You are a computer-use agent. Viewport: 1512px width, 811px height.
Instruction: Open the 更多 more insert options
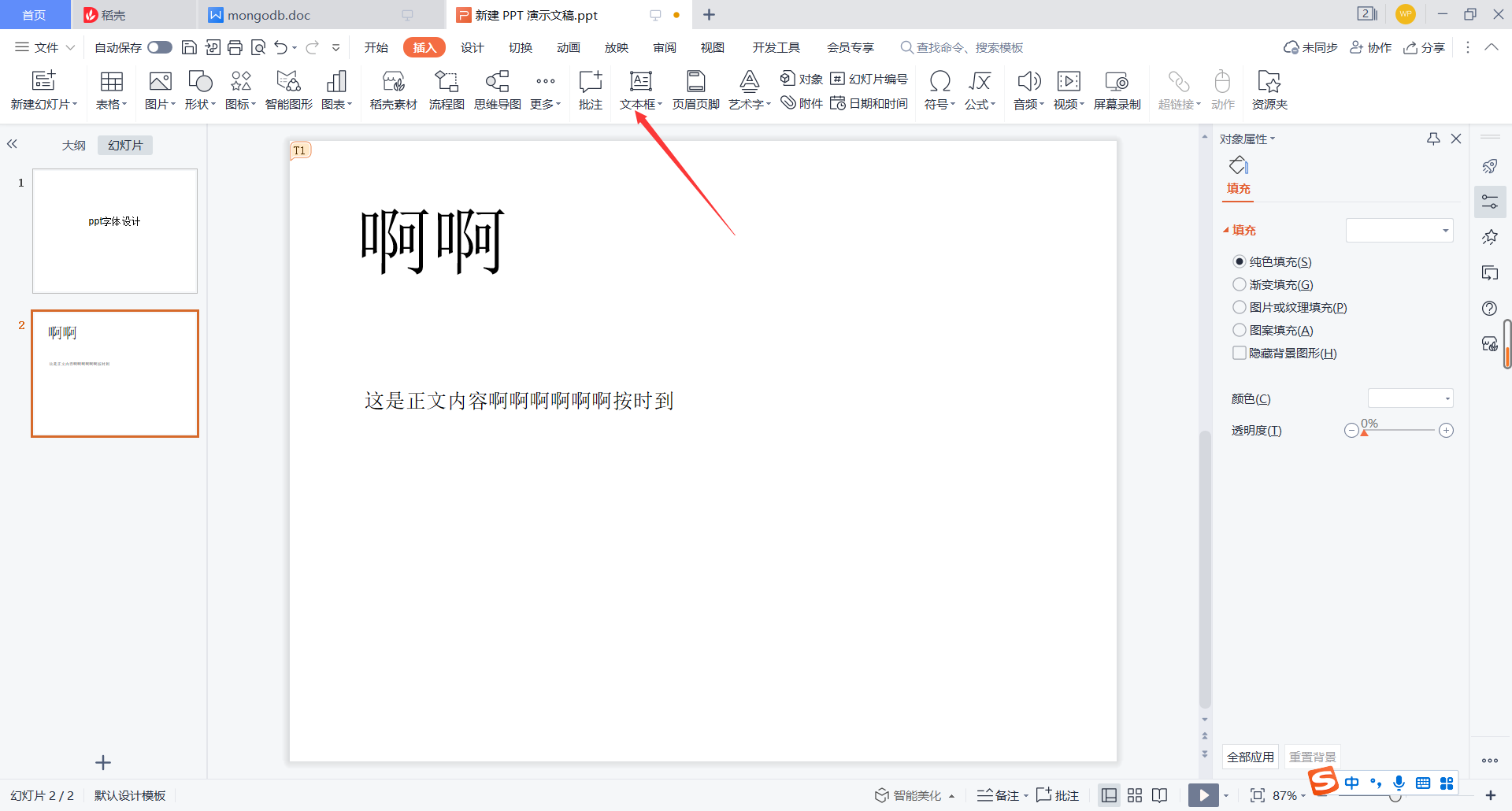(x=545, y=90)
